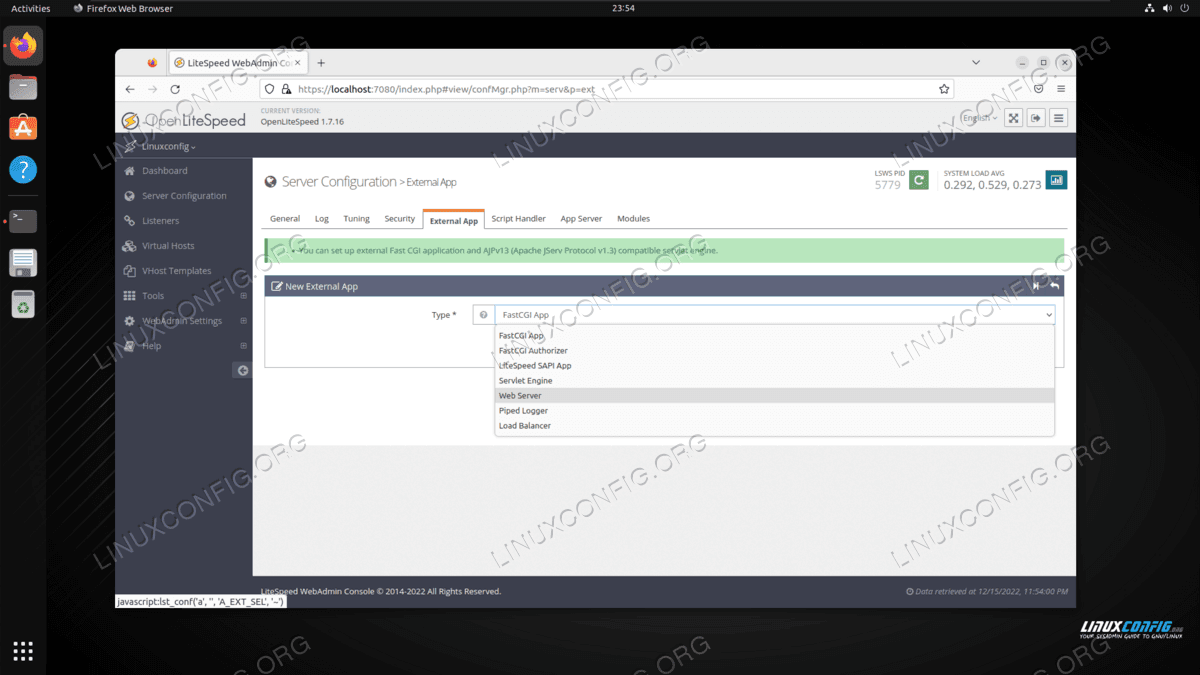
Task: Open the system status menu in top bar
Action: [1165, 8]
